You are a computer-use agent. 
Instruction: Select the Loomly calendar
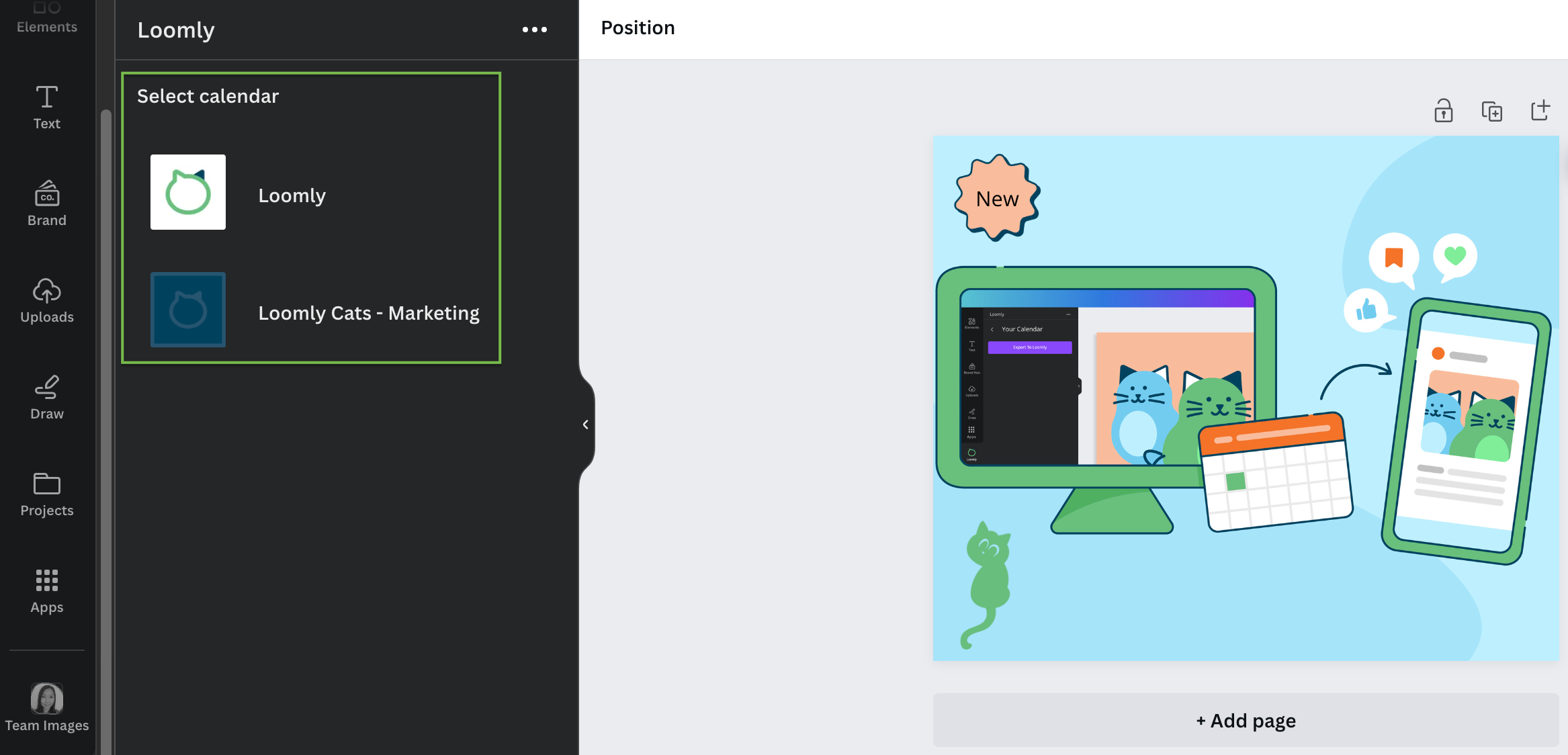pos(292,195)
